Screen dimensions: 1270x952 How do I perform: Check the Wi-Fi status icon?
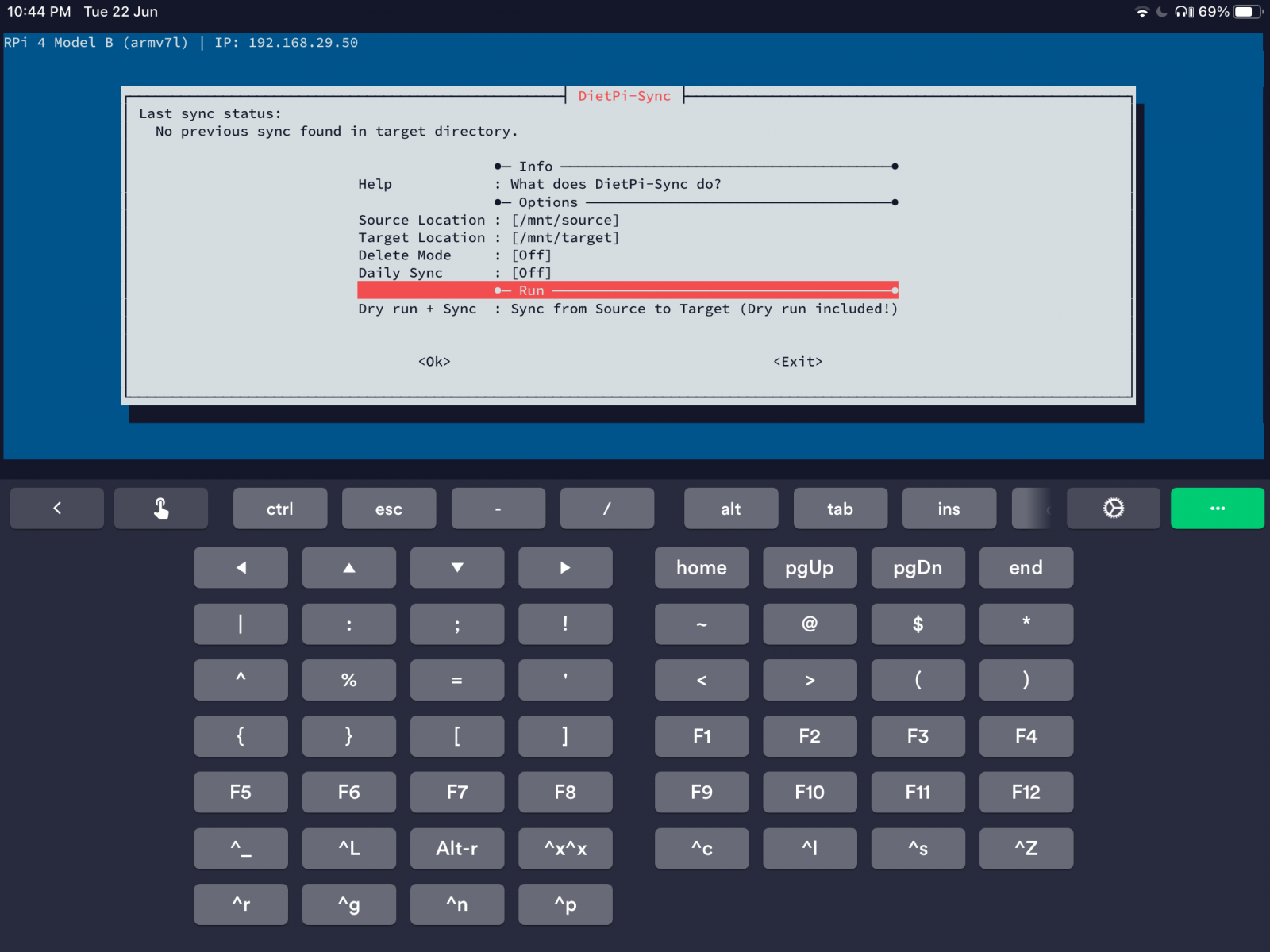click(x=1141, y=12)
